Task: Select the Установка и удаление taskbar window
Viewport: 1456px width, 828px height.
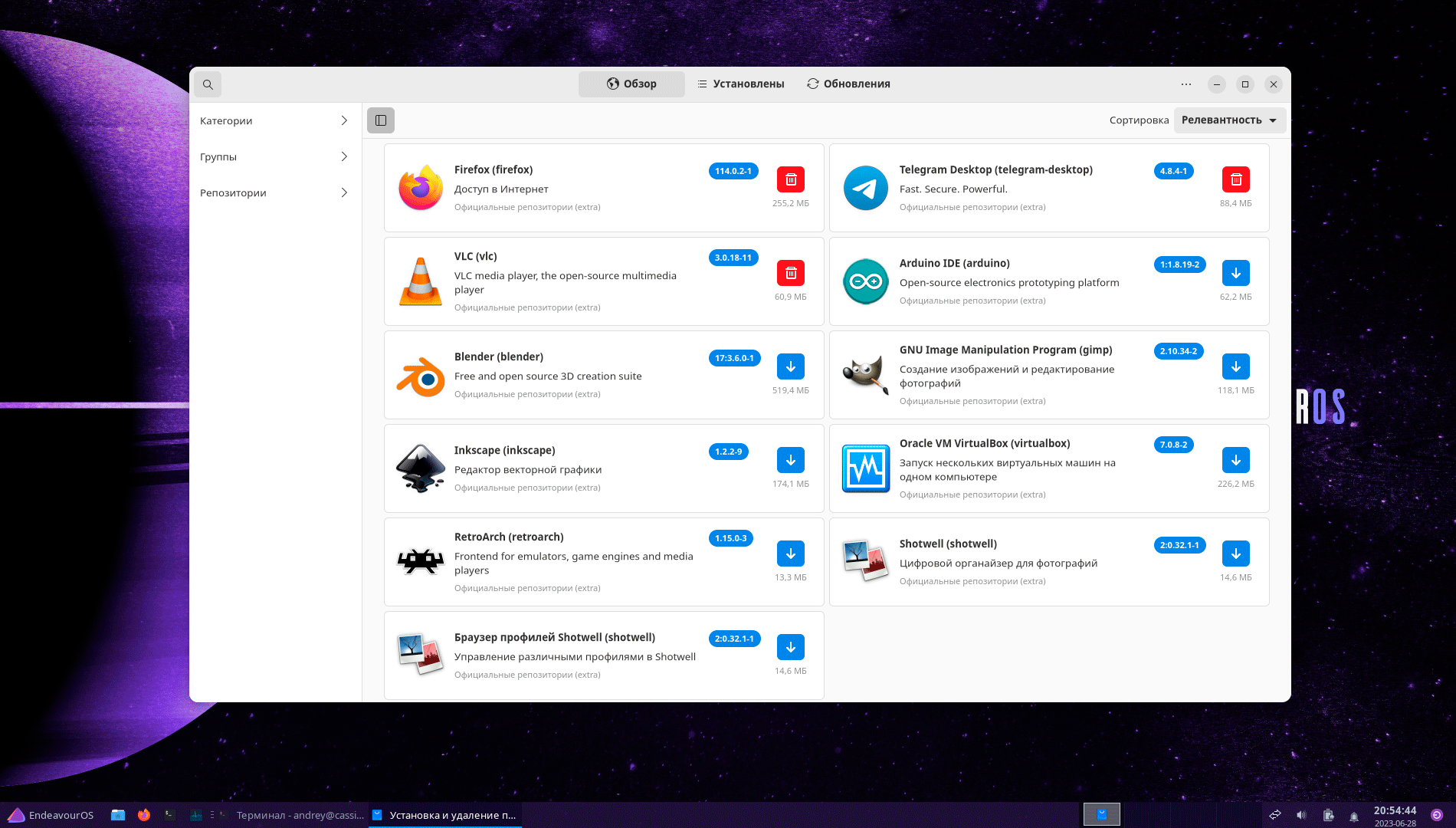Action: click(x=444, y=815)
